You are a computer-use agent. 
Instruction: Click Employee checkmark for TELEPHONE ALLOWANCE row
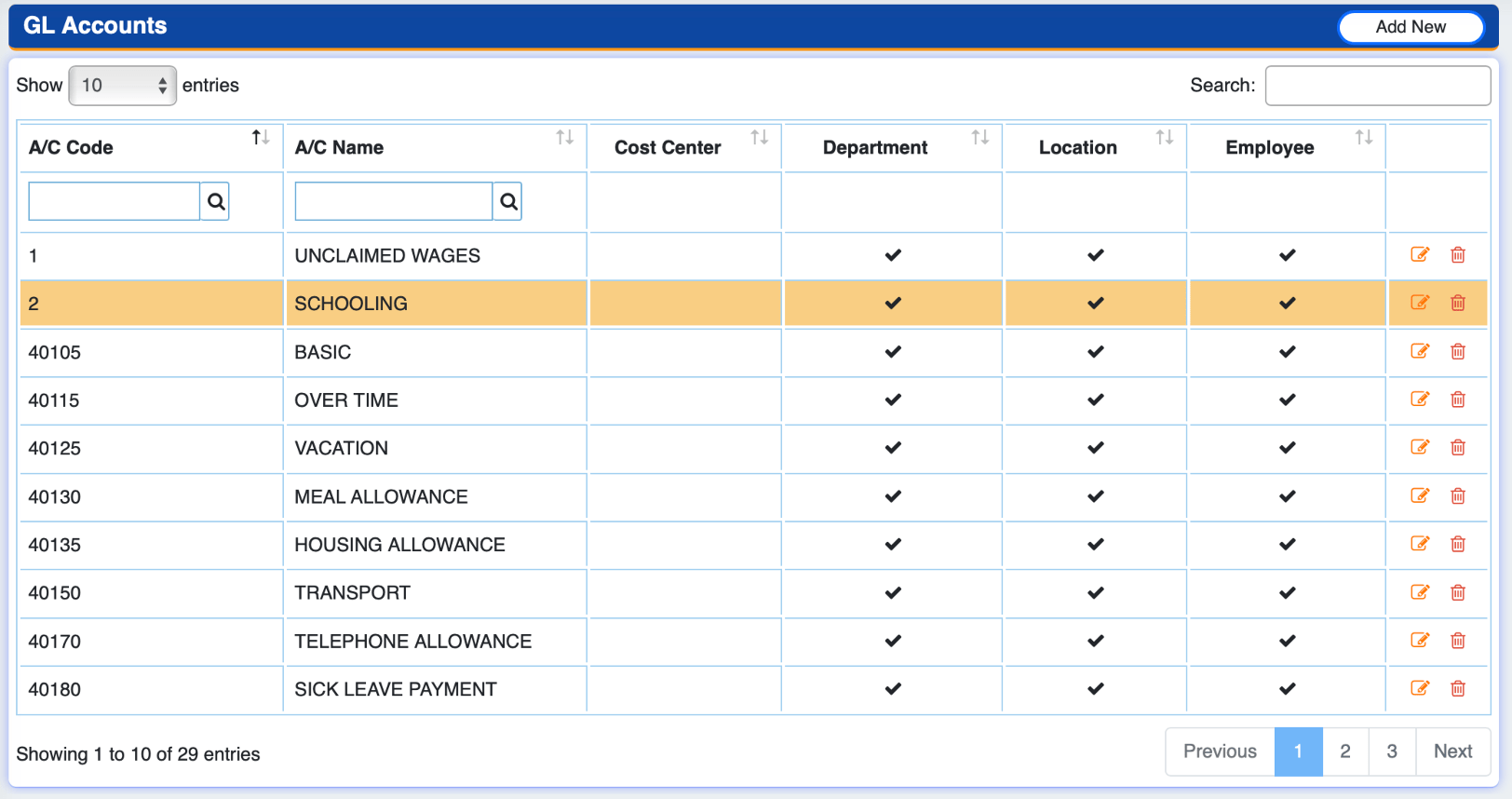coord(1288,641)
